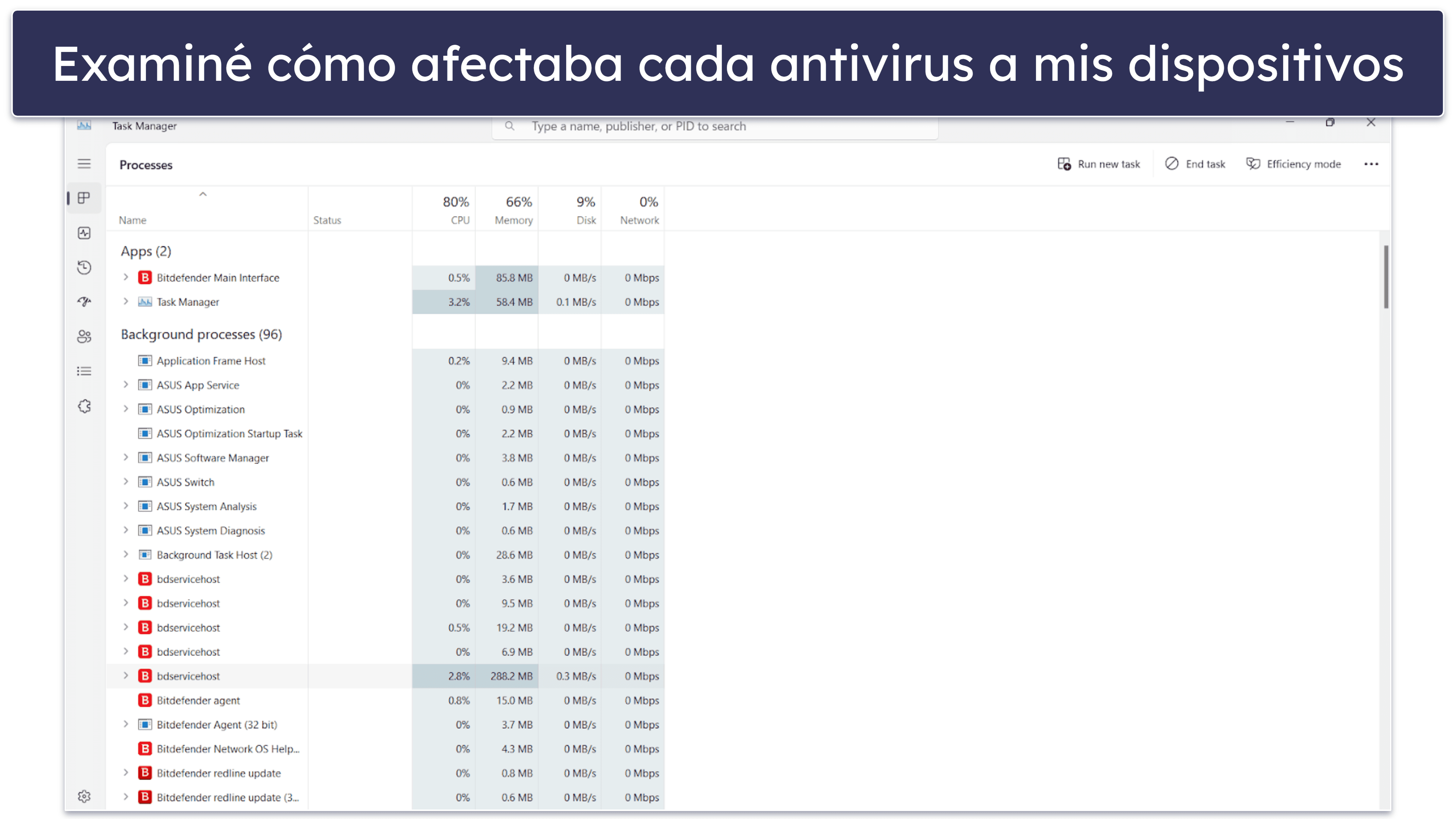Expand ASUS App Service

pos(126,385)
